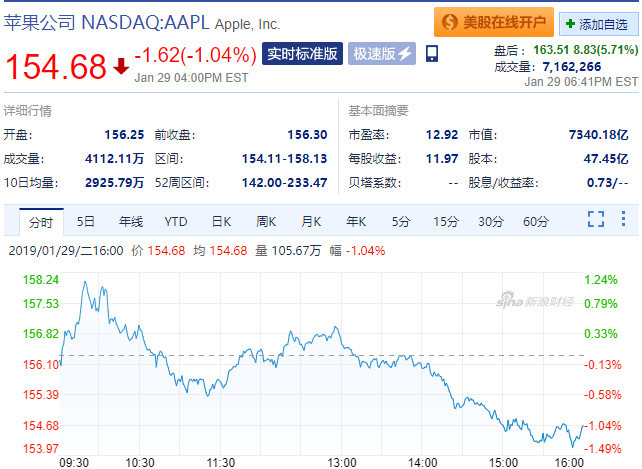Click the mobile phone icon
The width and height of the screenshot is (642, 469).
[432, 54]
